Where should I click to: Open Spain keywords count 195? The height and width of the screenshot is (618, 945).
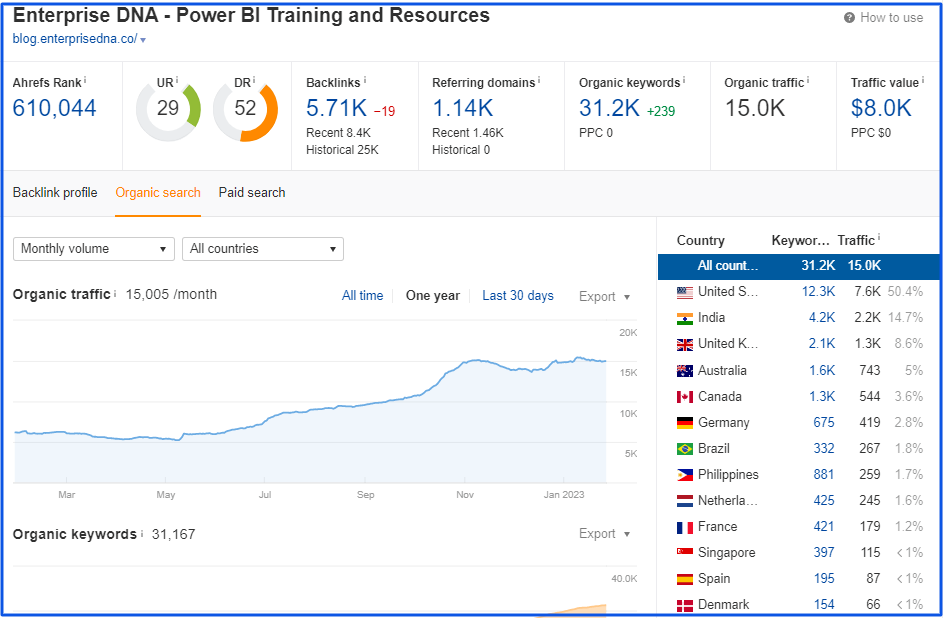(824, 578)
